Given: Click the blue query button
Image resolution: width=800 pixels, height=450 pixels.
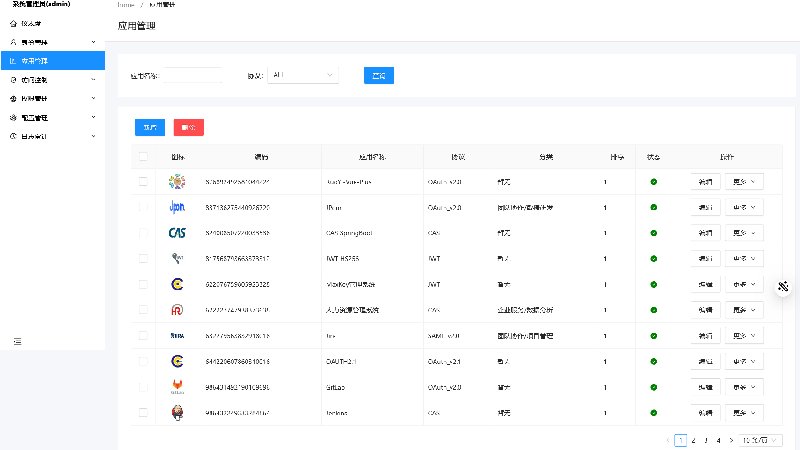Looking at the screenshot, I should tap(379, 76).
